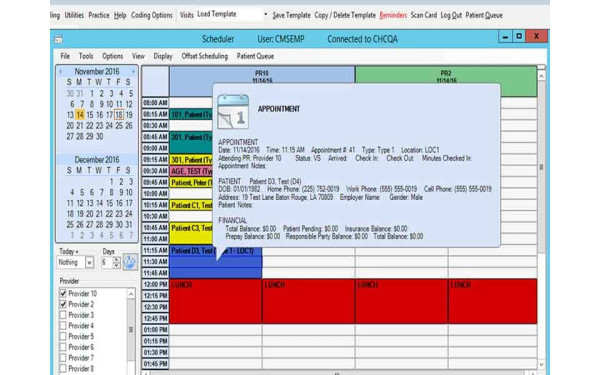Open the Display menu

pyautogui.click(x=163, y=56)
